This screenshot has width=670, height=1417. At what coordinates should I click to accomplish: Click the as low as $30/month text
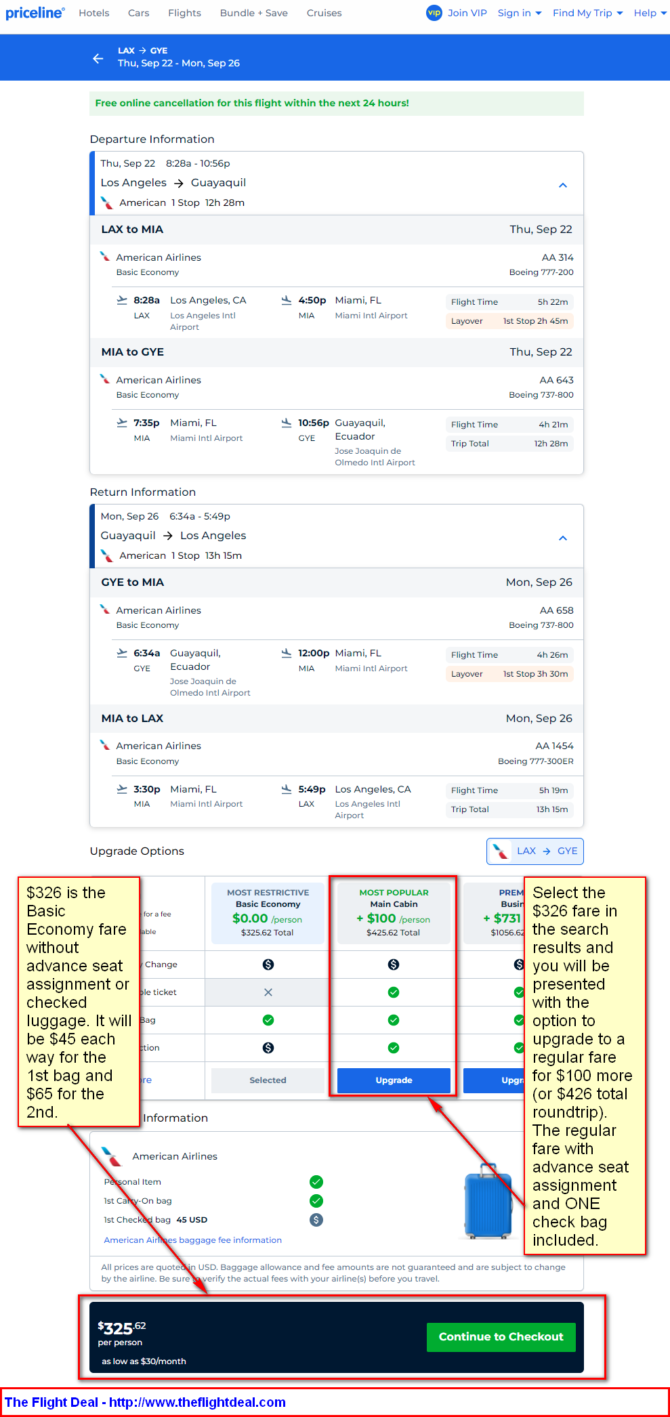143,1361
